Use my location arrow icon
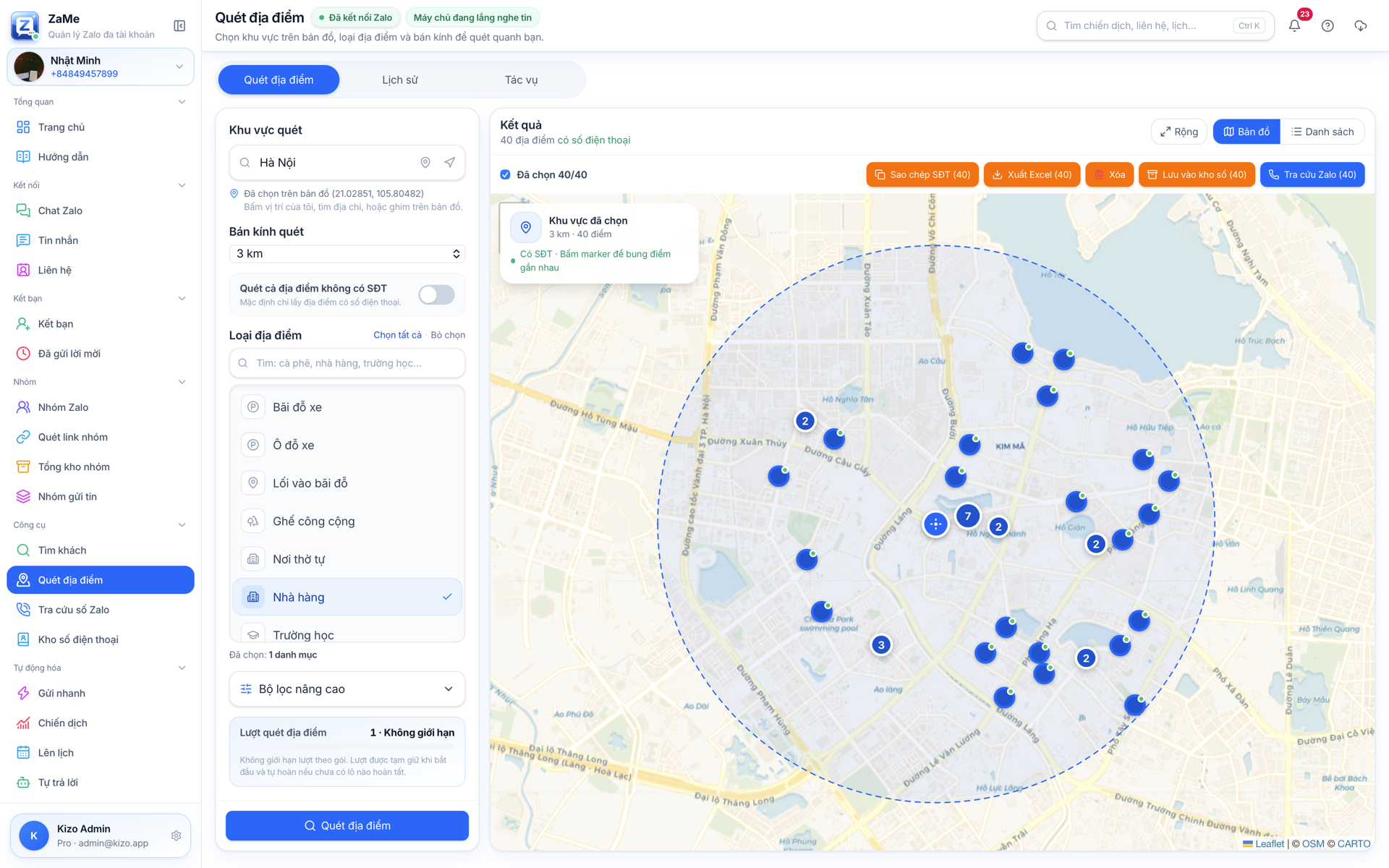1389x868 pixels. pos(450,163)
